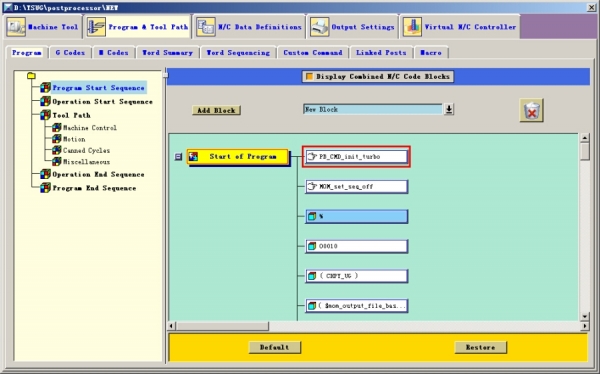The height and width of the screenshot is (374, 600).
Task: Select the Tool Path tree node
Action: (71, 115)
